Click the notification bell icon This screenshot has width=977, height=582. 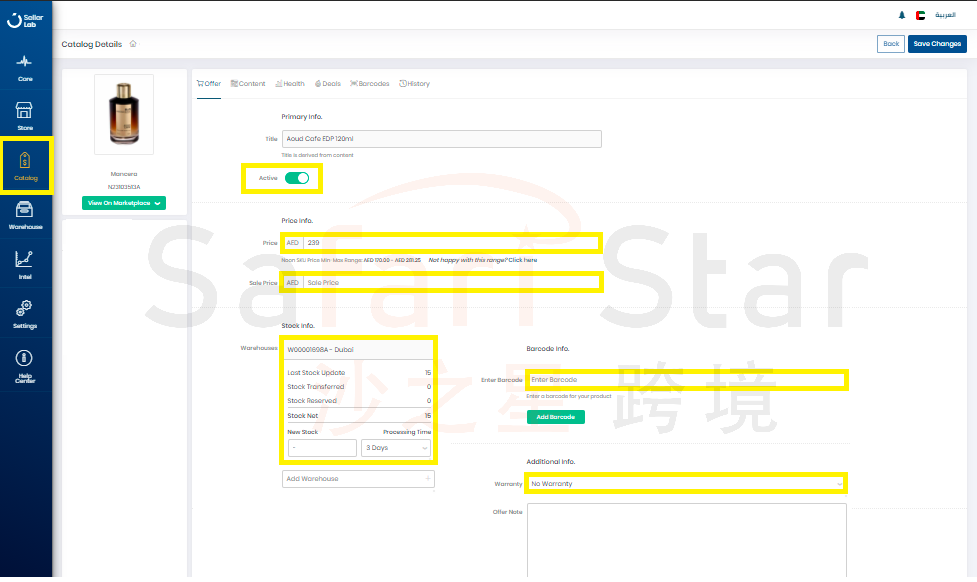point(901,16)
